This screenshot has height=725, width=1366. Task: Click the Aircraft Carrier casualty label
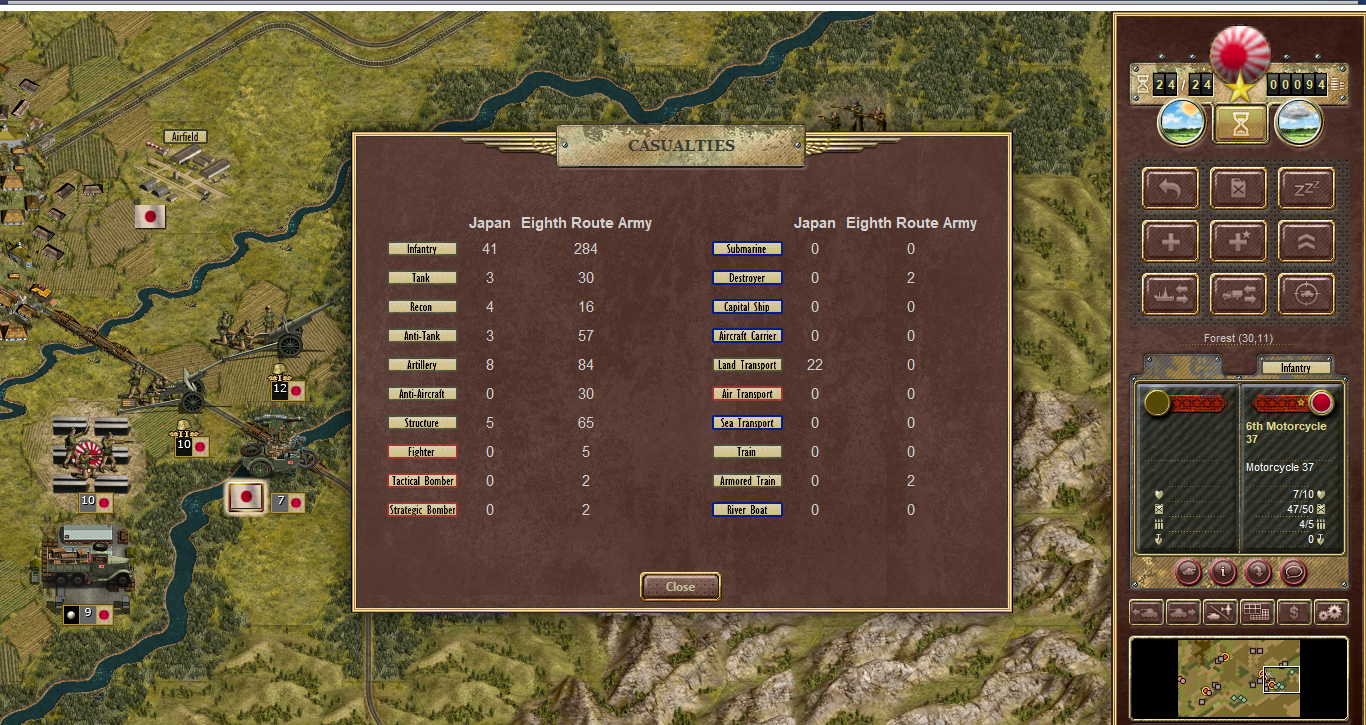click(x=747, y=336)
